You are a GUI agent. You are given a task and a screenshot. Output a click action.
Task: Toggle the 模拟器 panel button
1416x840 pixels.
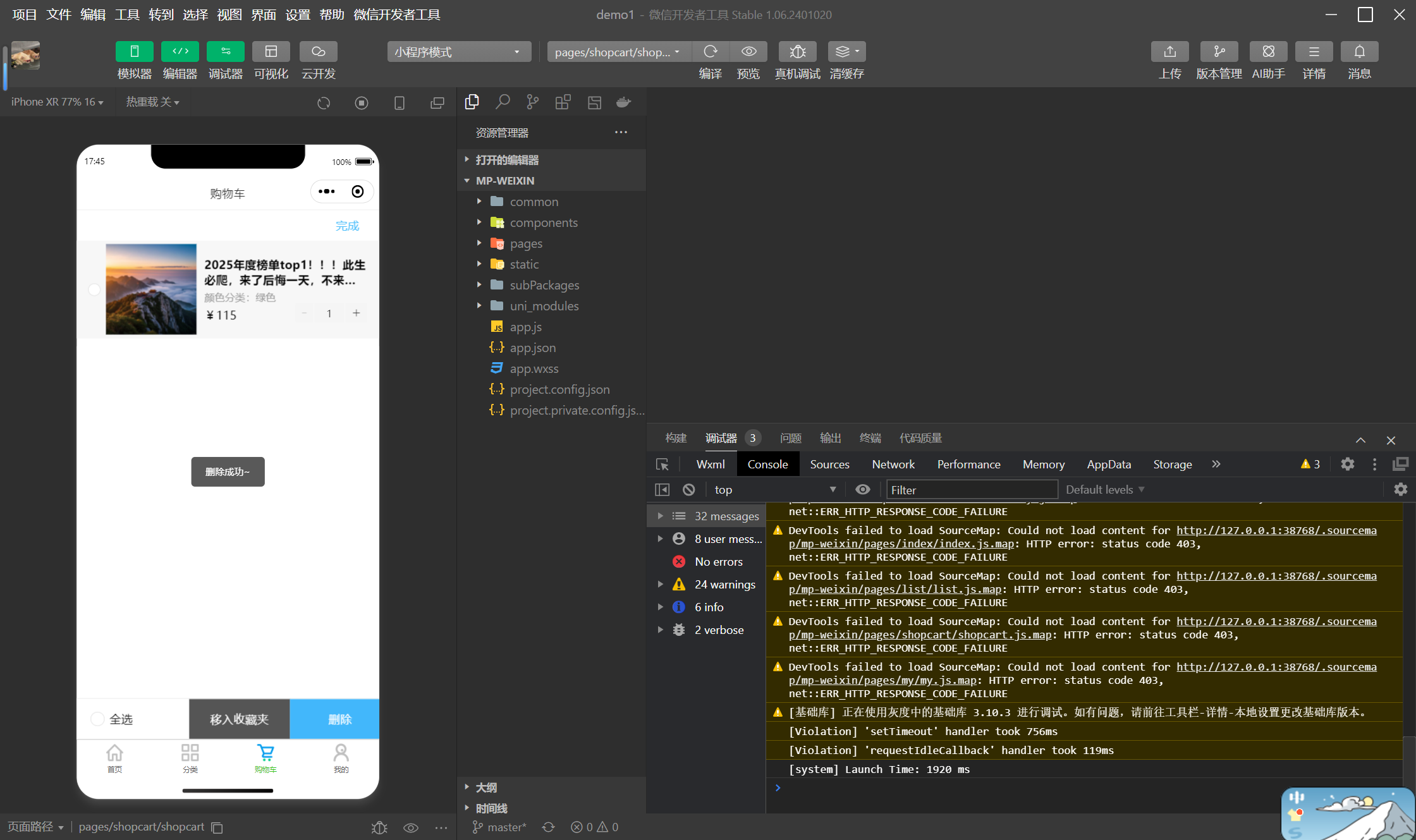click(x=134, y=52)
